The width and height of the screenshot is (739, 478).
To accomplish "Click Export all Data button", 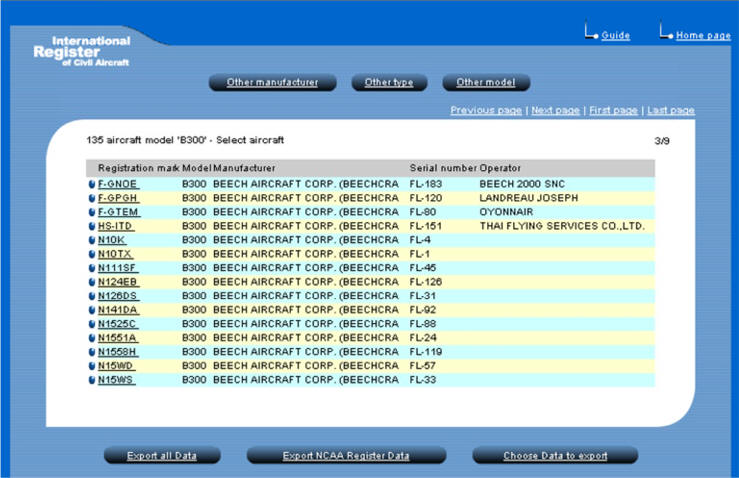I will (x=162, y=456).
